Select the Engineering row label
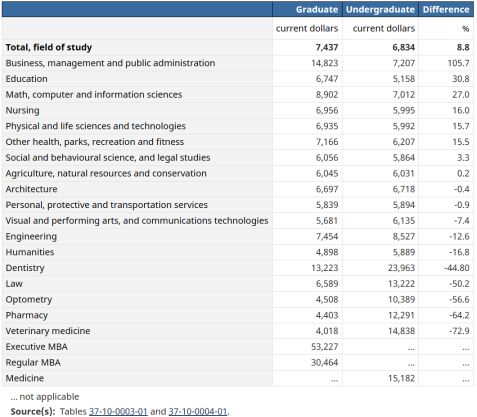This screenshot has width=477, height=417. coord(31,237)
